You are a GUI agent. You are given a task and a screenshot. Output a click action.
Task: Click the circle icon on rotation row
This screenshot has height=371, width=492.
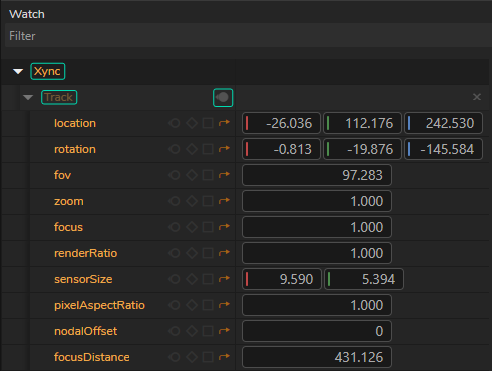(174, 149)
